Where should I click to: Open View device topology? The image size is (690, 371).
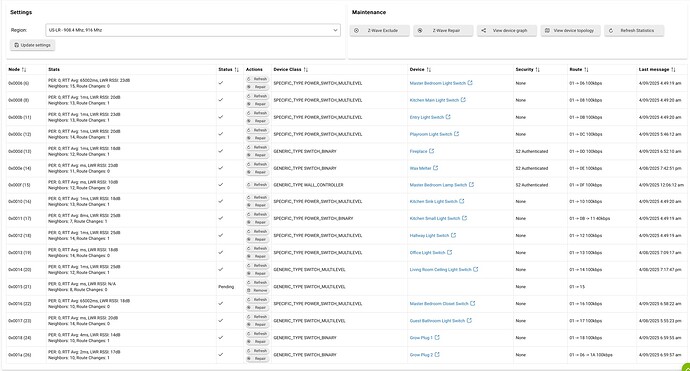(x=570, y=30)
